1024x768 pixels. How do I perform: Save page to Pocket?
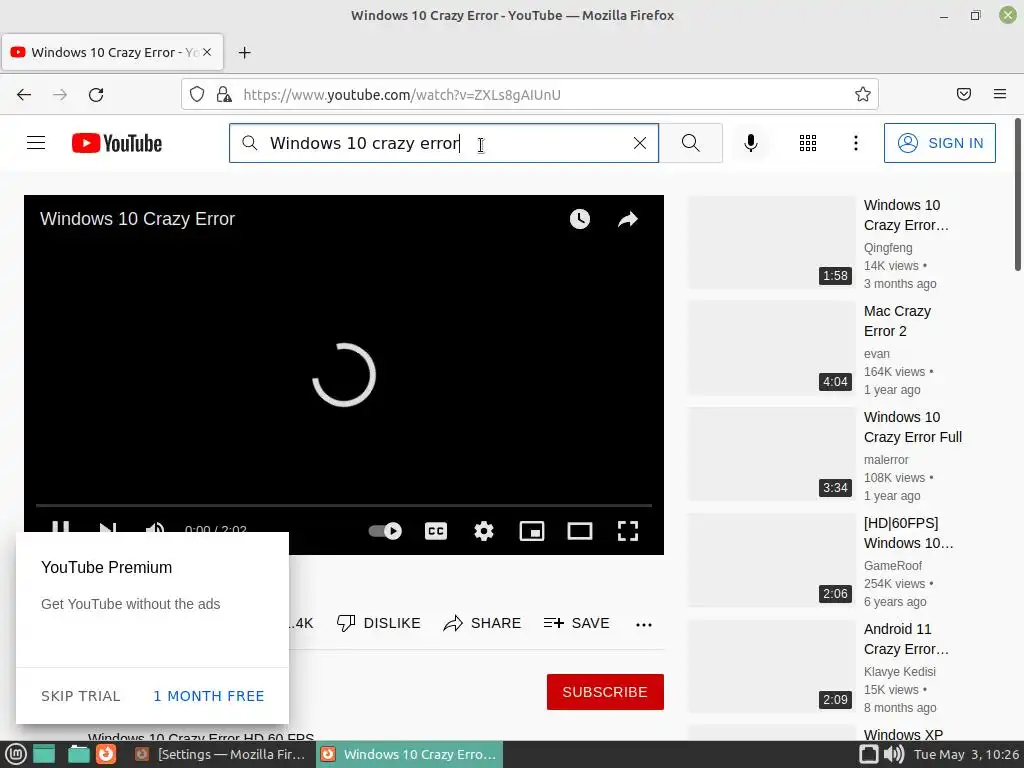pyautogui.click(x=963, y=95)
